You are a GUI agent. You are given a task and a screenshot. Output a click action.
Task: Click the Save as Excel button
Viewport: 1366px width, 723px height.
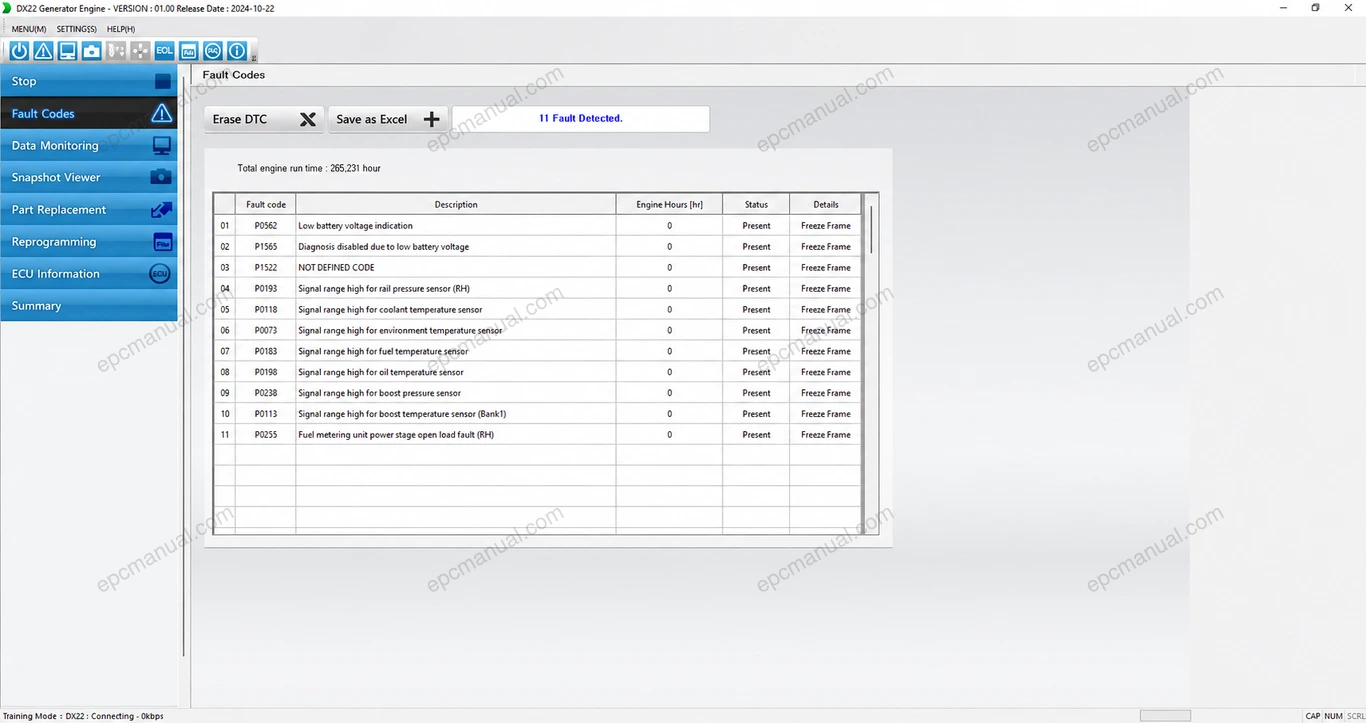click(x=388, y=119)
